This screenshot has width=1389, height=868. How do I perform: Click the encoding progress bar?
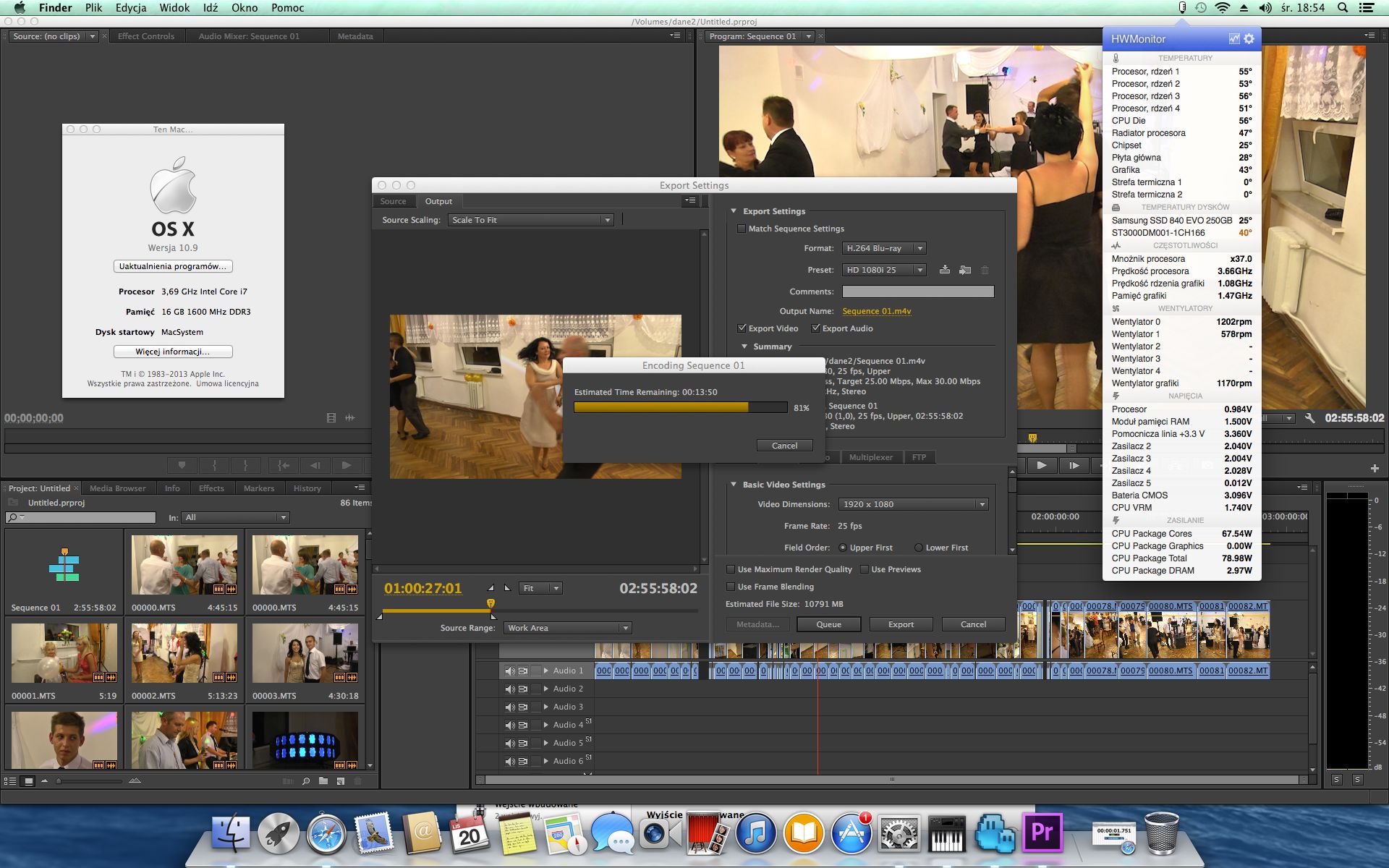click(x=680, y=408)
